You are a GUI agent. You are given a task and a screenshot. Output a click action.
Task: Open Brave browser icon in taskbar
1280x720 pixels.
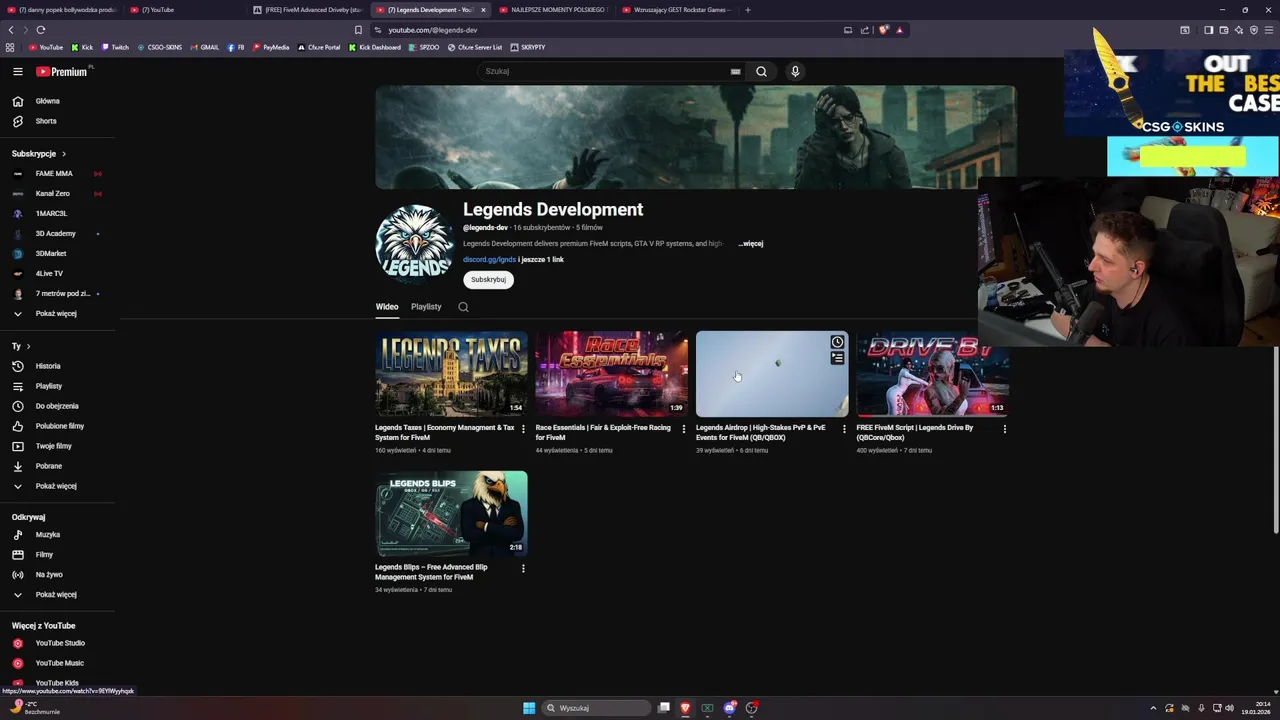(685, 708)
